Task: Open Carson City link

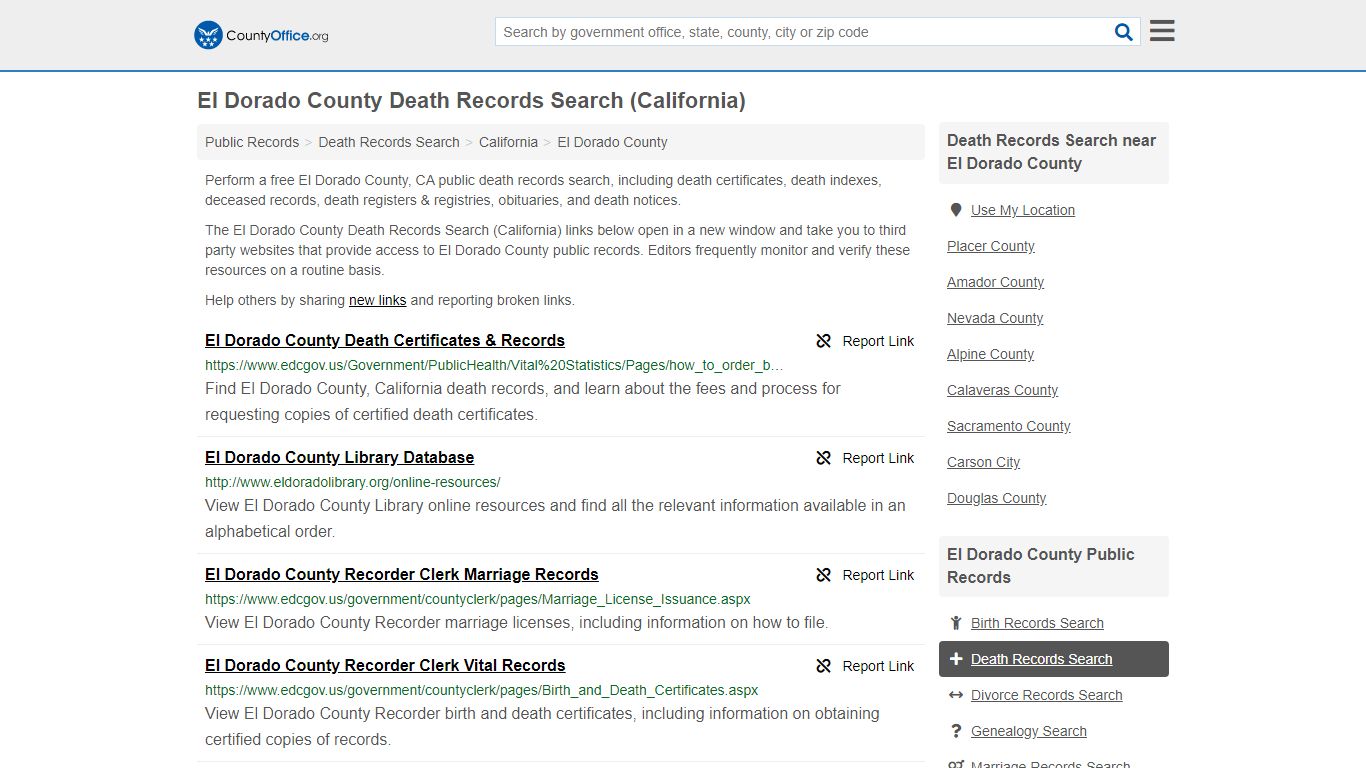Action: pyautogui.click(x=983, y=462)
